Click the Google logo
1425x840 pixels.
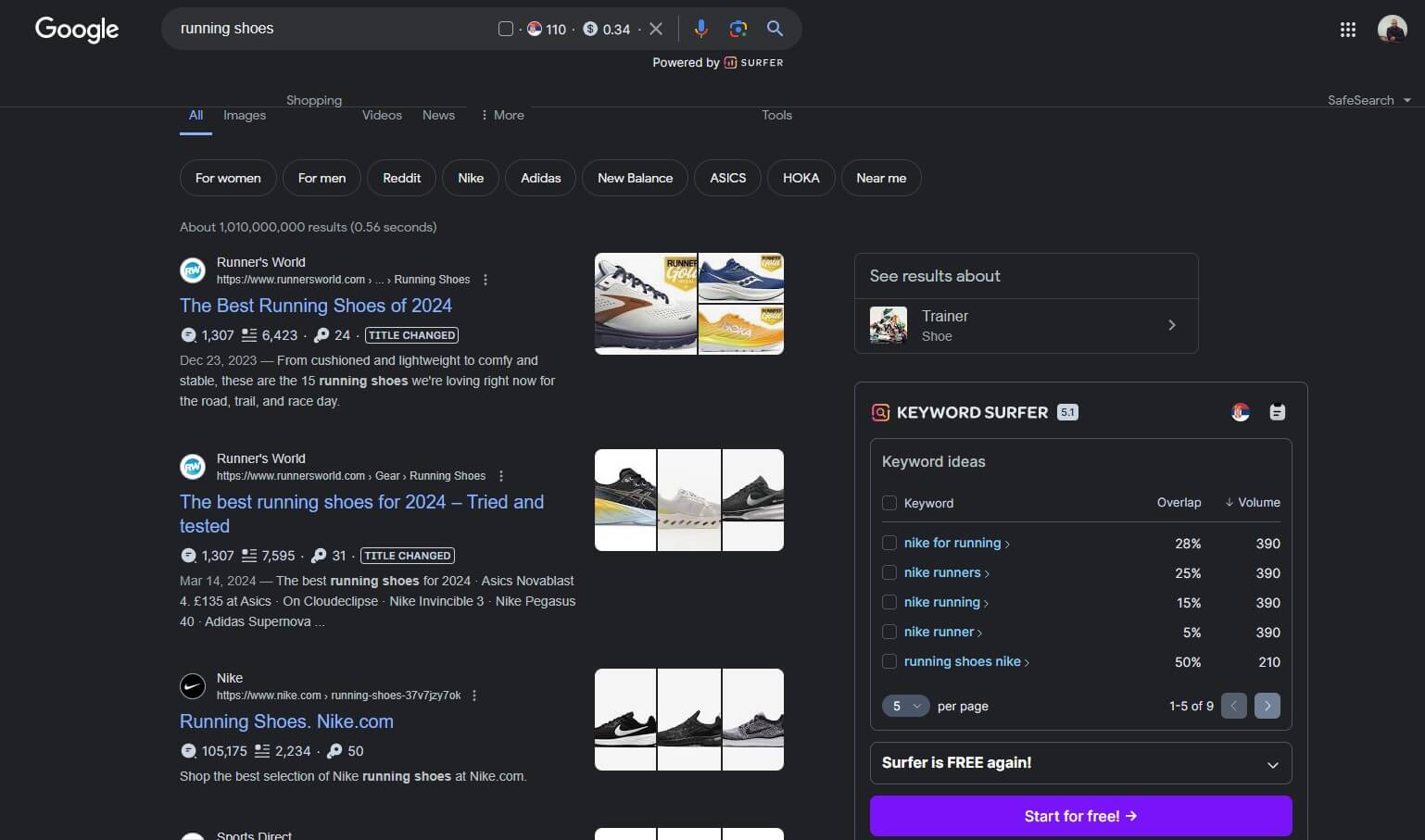tap(77, 29)
